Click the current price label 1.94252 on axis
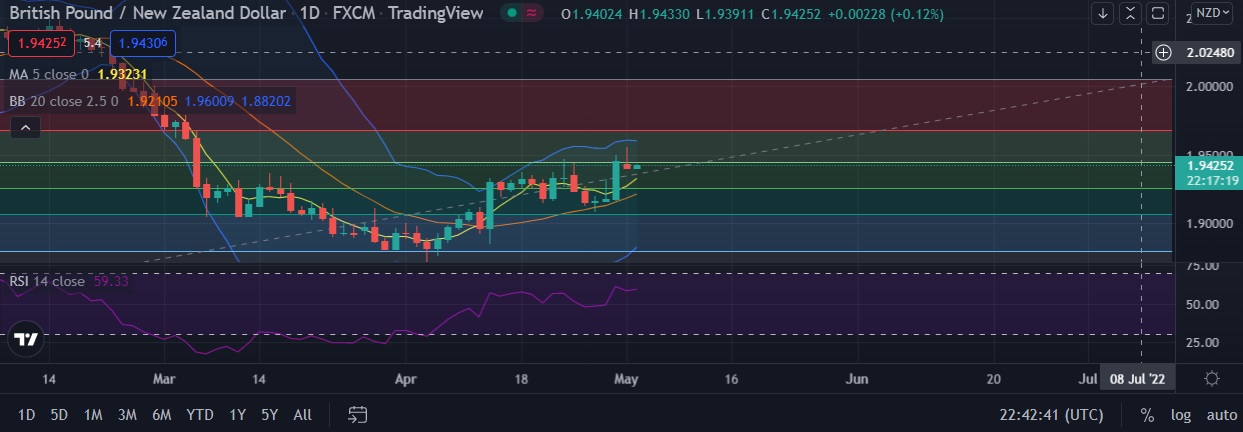The height and width of the screenshot is (432, 1243). pos(1211,165)
